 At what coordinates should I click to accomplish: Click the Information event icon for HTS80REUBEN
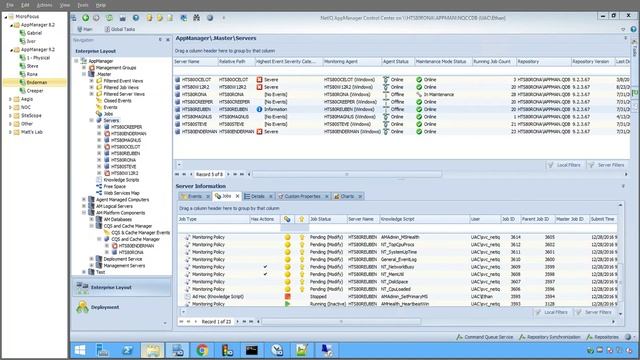pos(259,109)
